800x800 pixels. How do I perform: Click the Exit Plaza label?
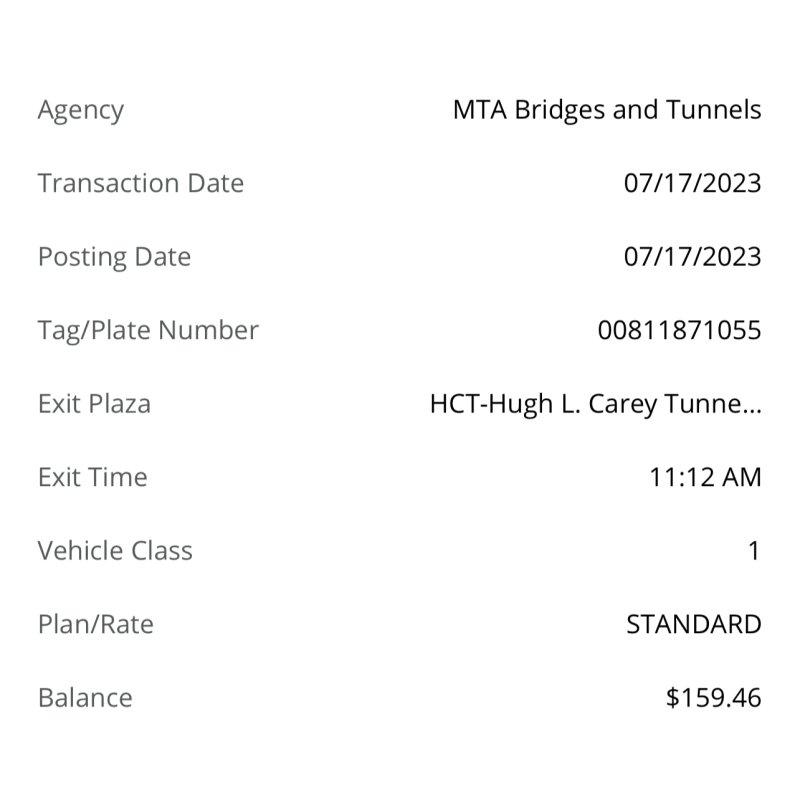coord(94,404)
